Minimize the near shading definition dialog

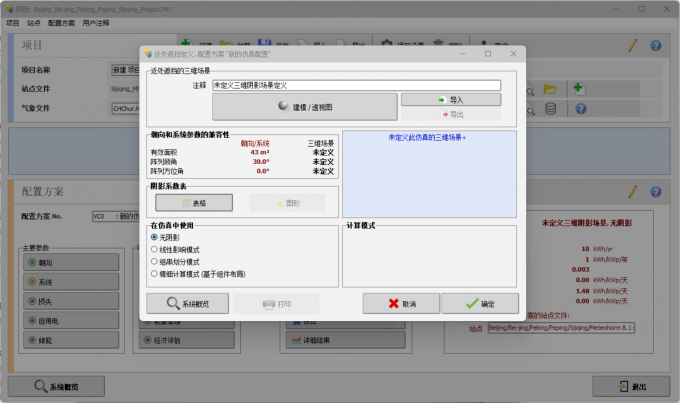point(462,53)
